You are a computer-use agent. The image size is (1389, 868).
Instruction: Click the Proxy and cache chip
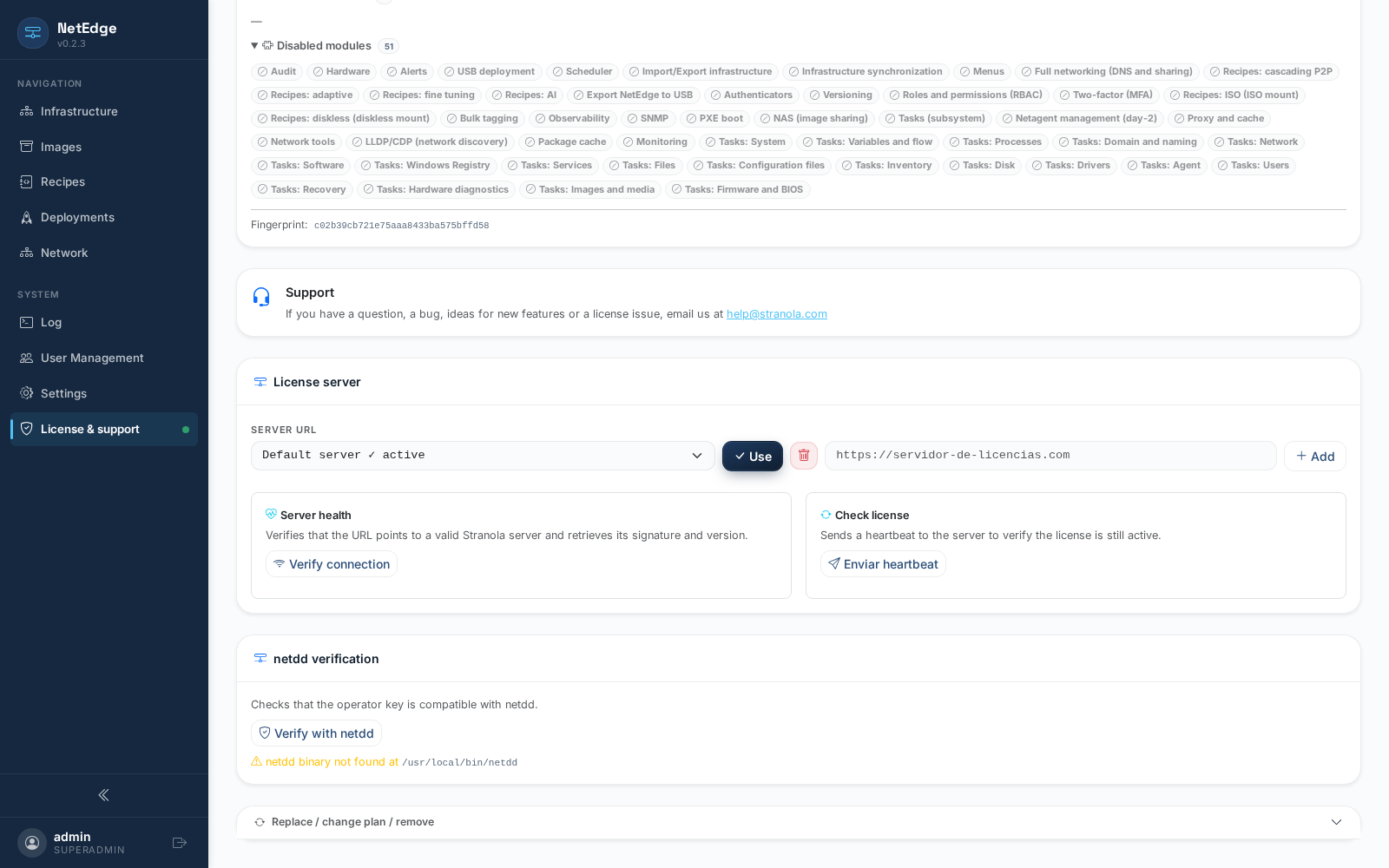click(1220, 119)
